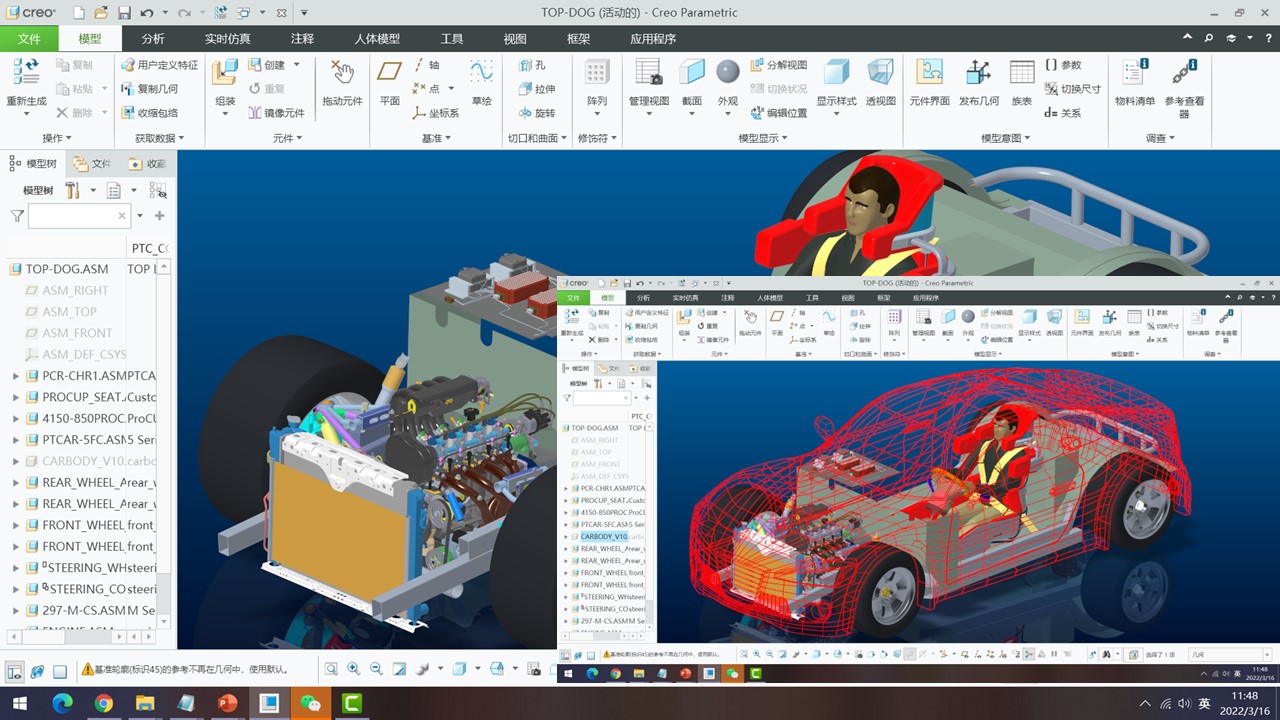Create a datum Plane (平面)
Viewport: 1280px width, 720px height.
[389, 72]
